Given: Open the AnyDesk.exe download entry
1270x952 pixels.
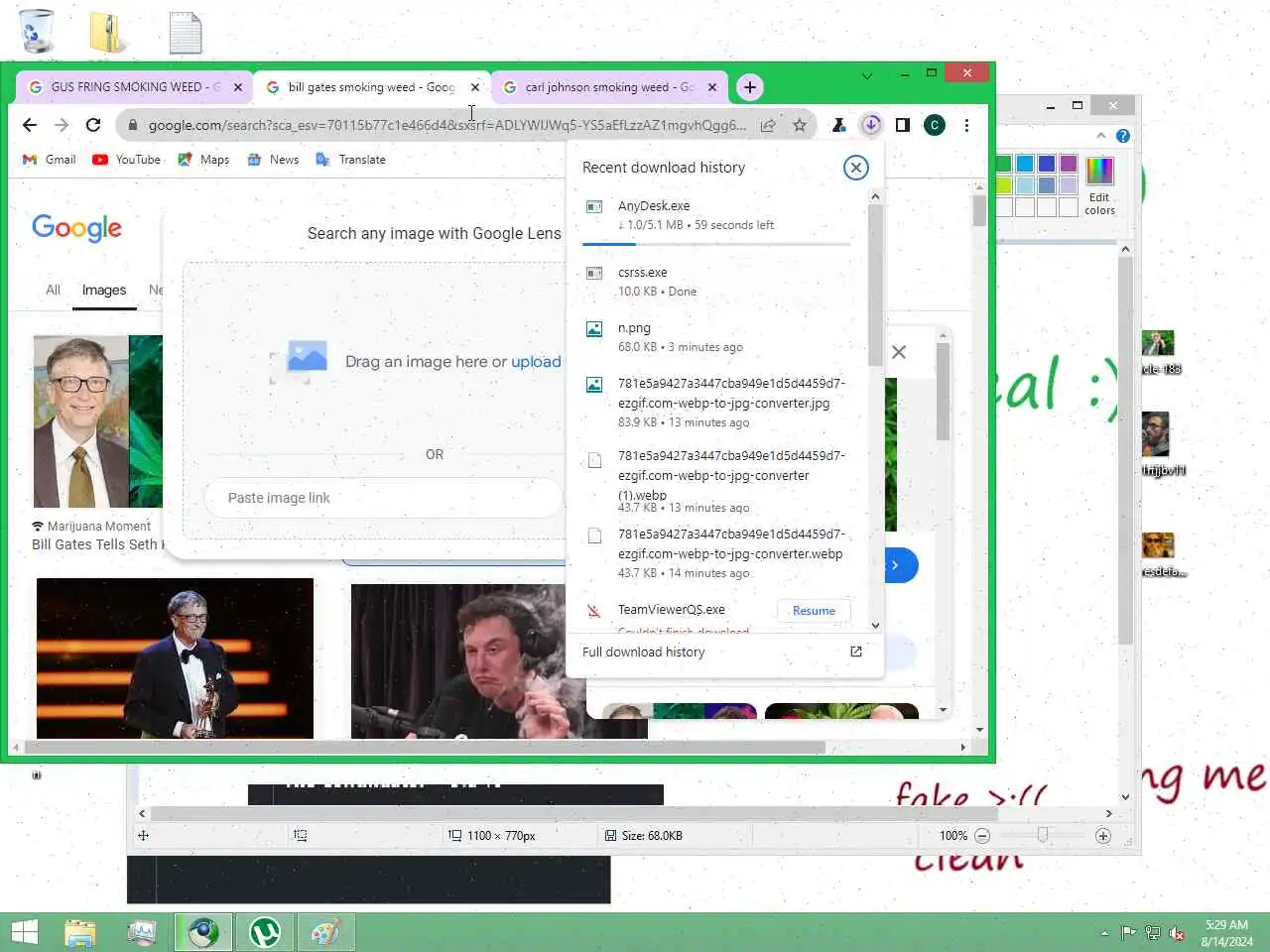Looking at the screenshot, I should point(716,215).
